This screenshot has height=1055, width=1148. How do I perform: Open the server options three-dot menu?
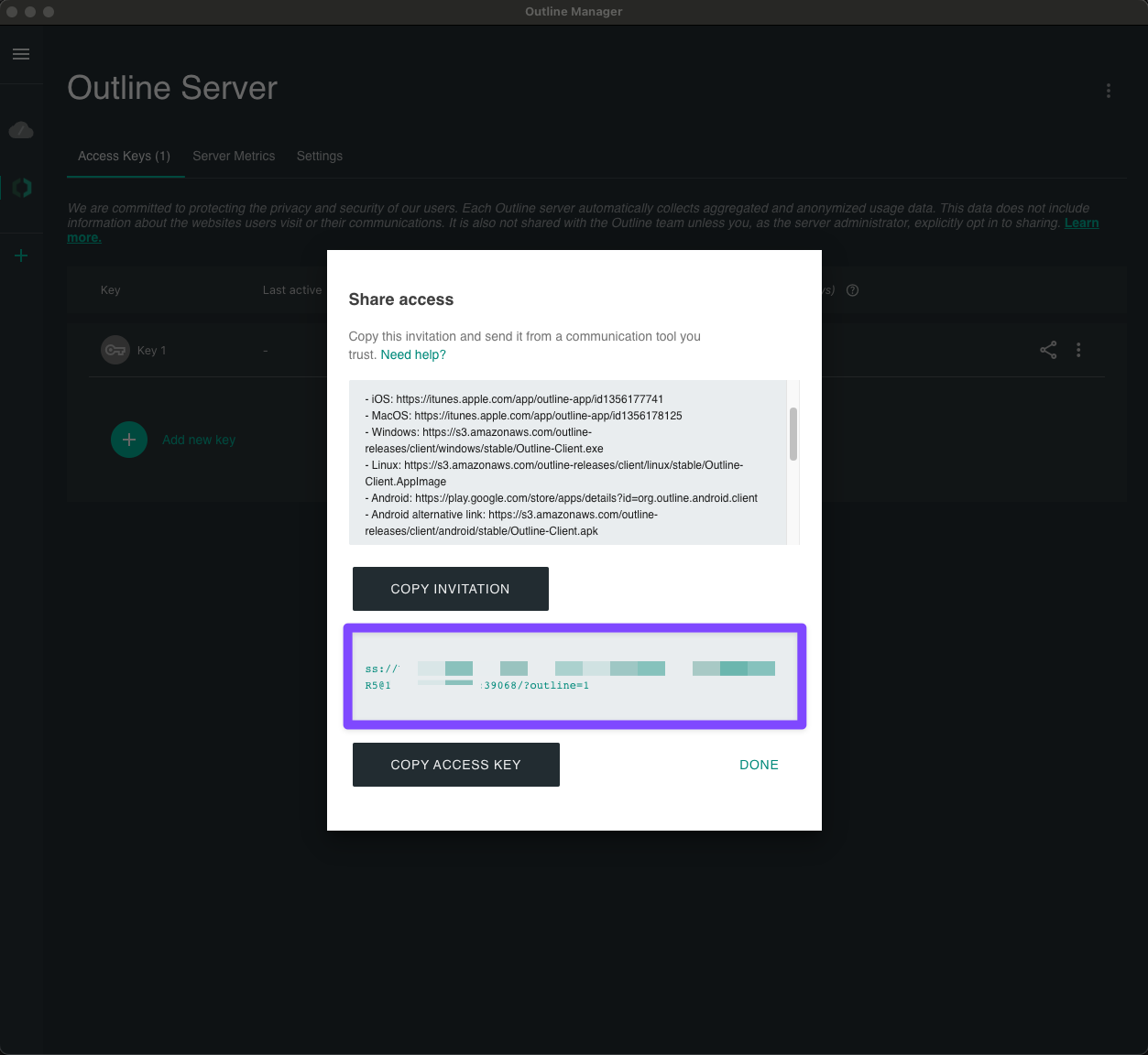[1109, 91]
